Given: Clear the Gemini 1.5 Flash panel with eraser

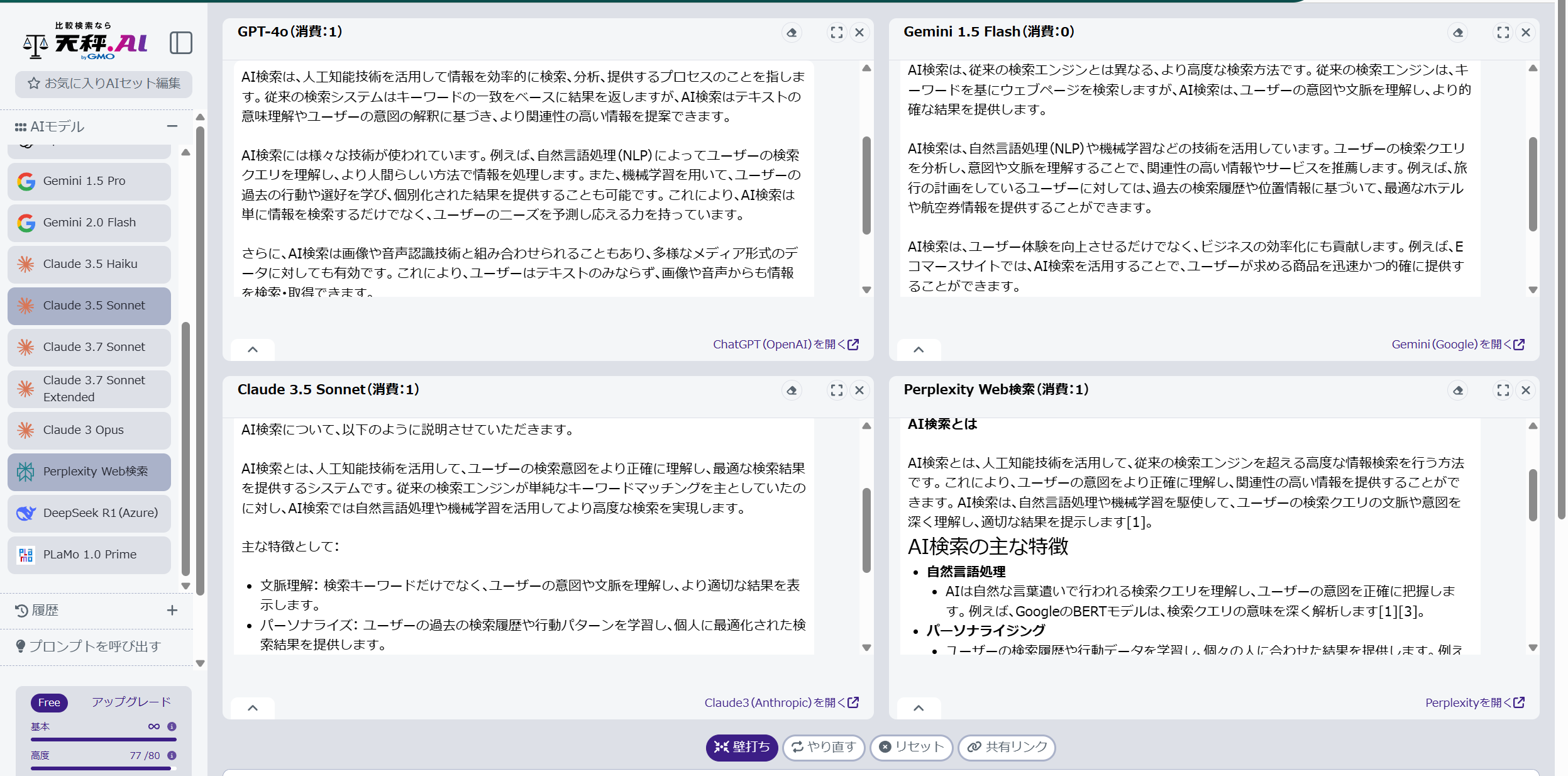Looking at the screenshot, I should [x=1458, y=32].
